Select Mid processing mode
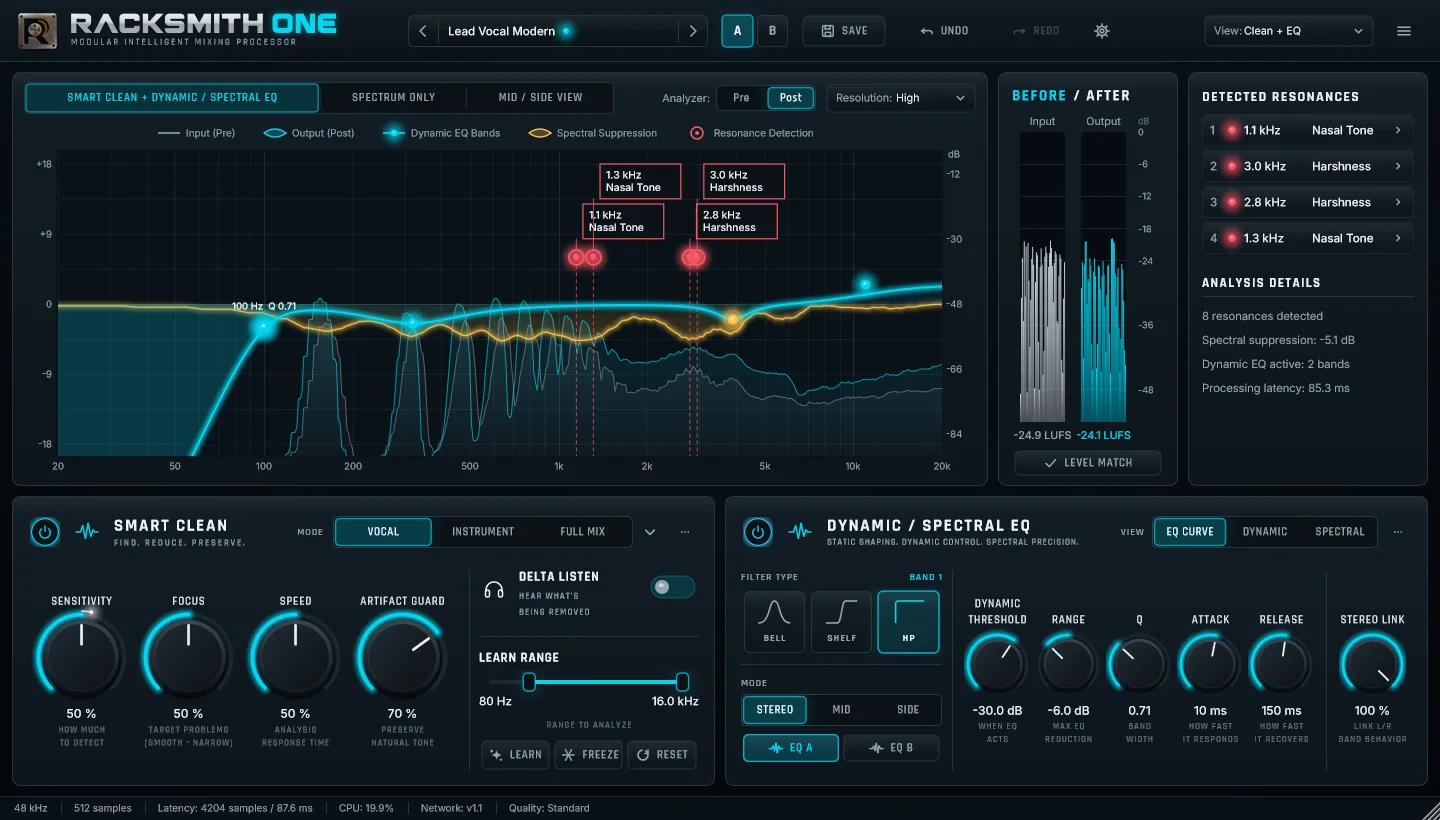 [841, 710]
